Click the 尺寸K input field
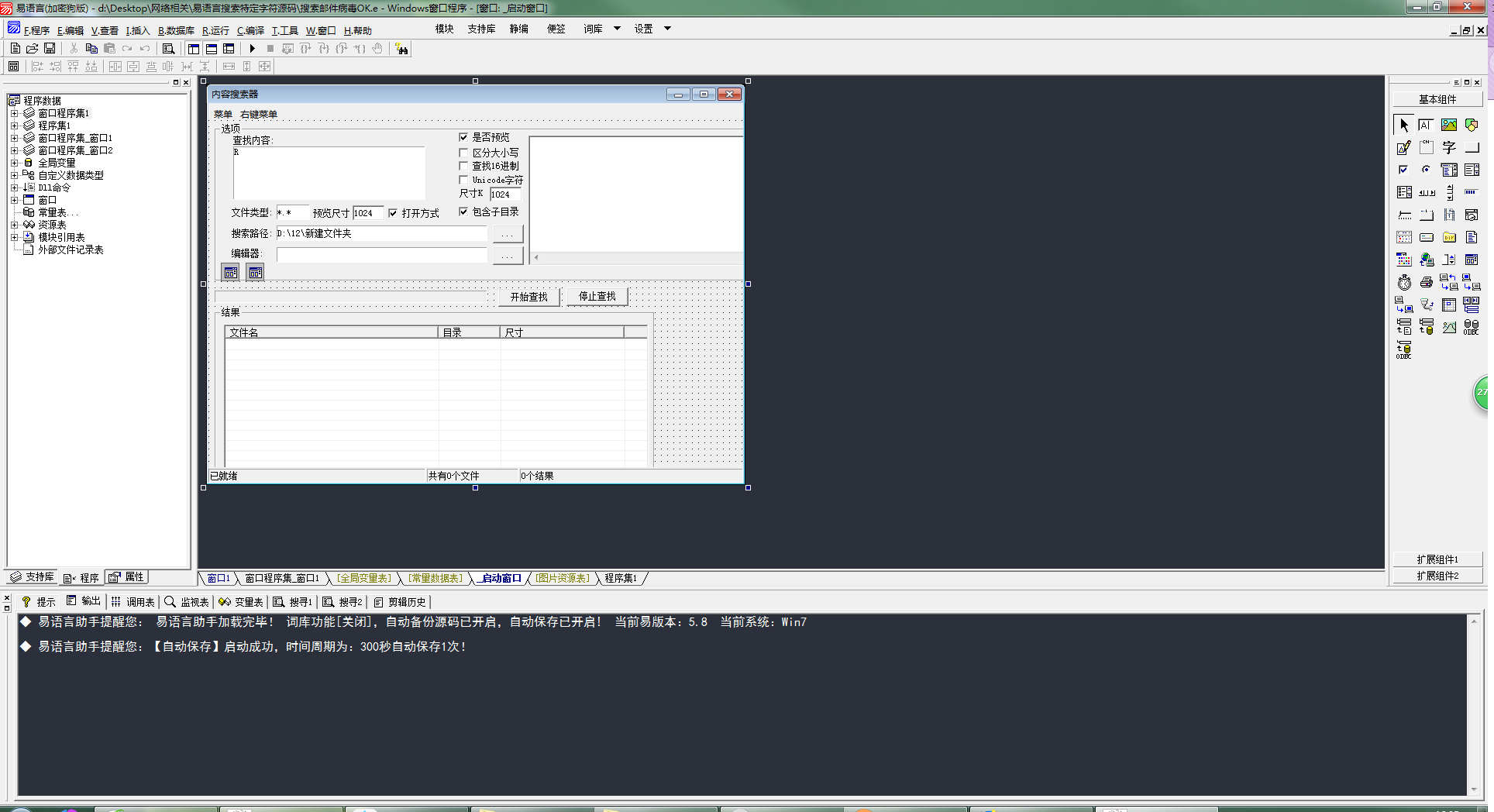 click(x=504, y=194)
